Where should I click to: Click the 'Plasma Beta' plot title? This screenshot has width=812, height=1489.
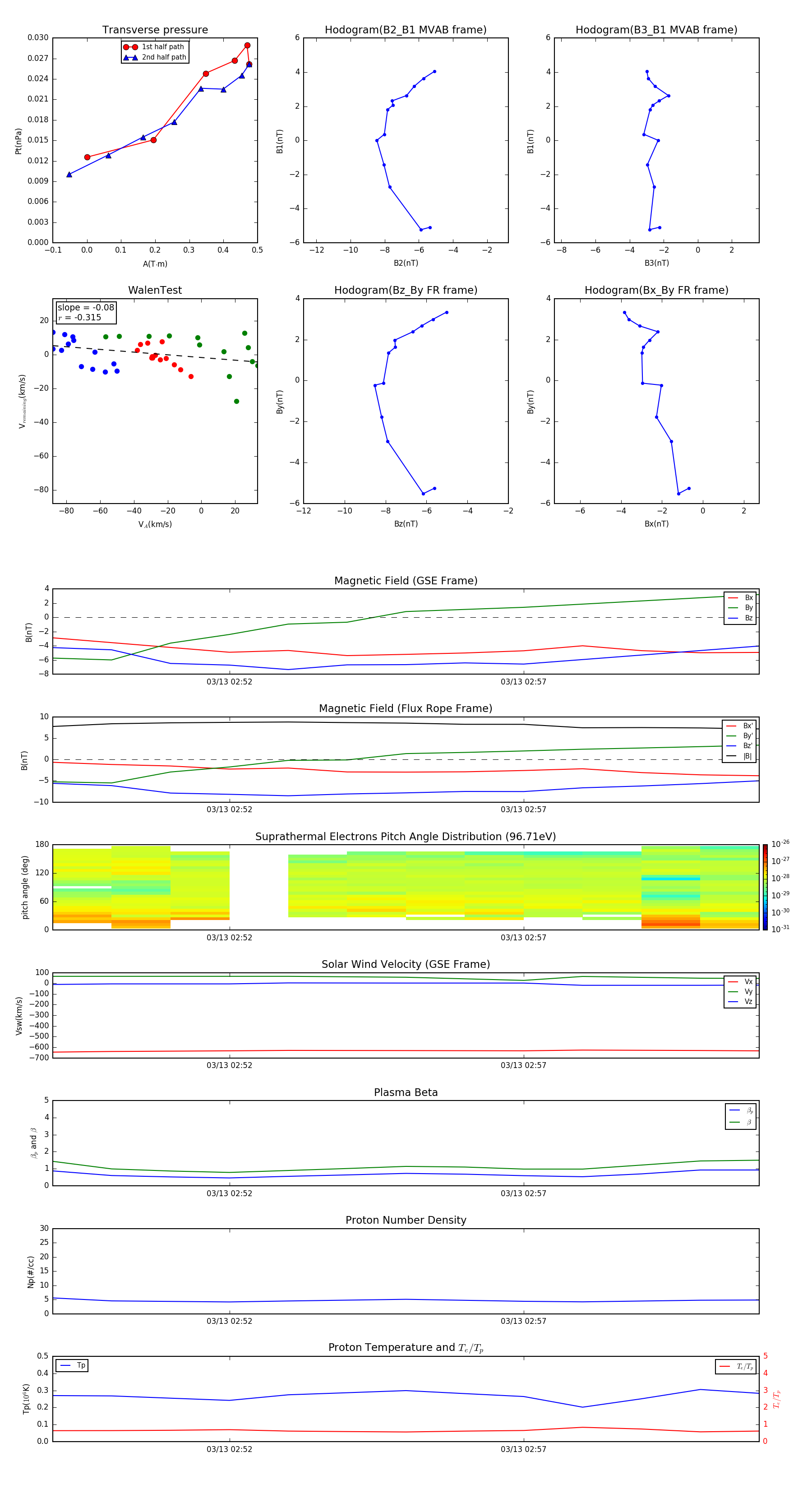coord(406,1093)
